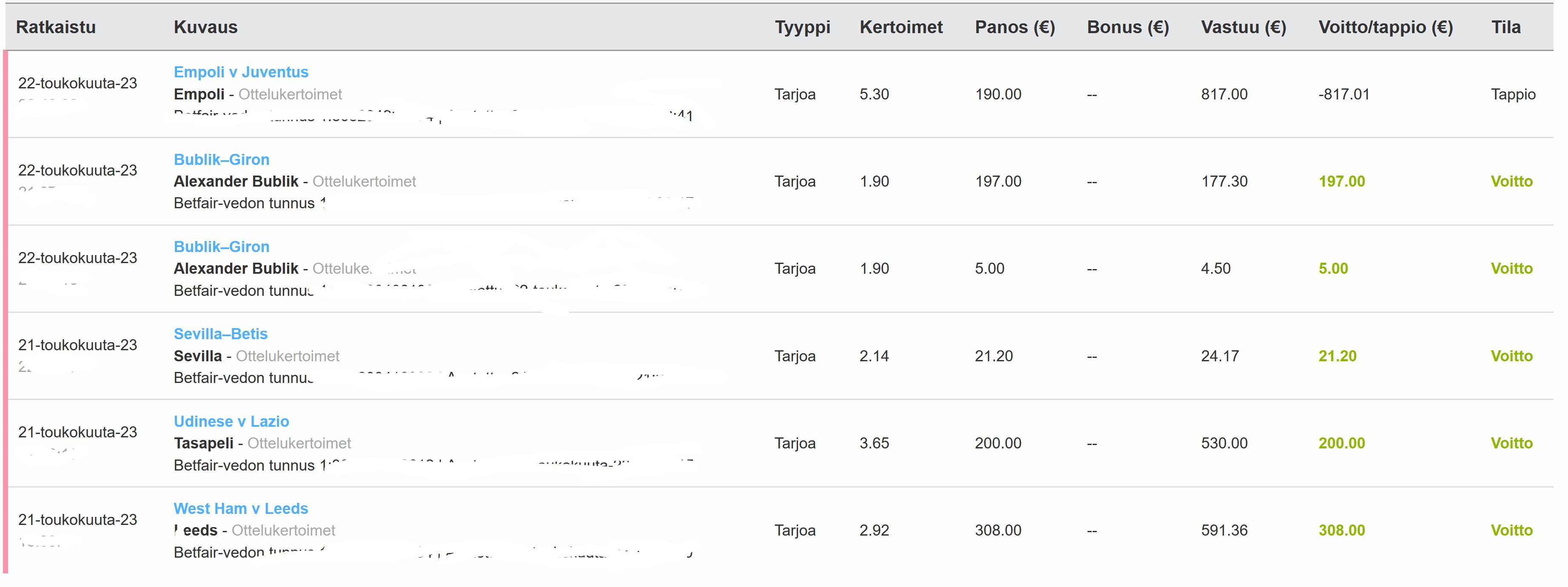Click the -817.01 loss amount

tap(1344, 95)
